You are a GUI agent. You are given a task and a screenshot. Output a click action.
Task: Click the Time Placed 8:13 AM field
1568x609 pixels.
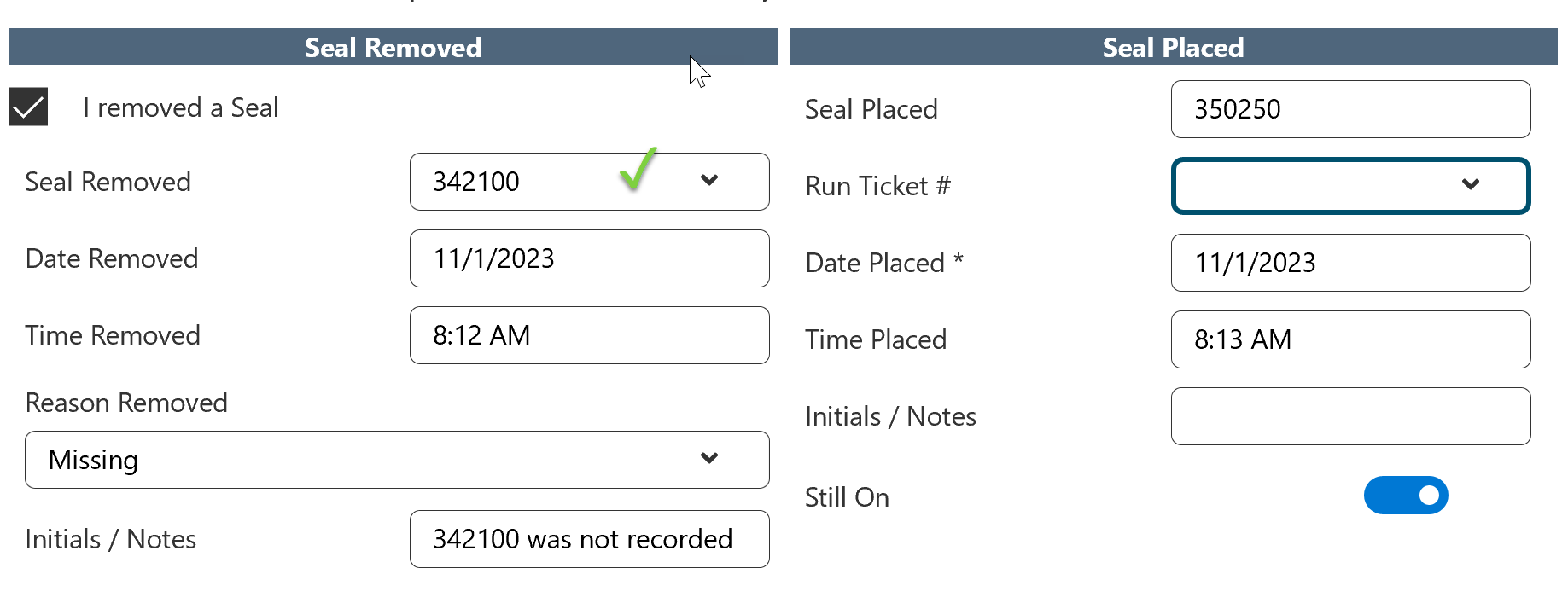(1350, 339)
